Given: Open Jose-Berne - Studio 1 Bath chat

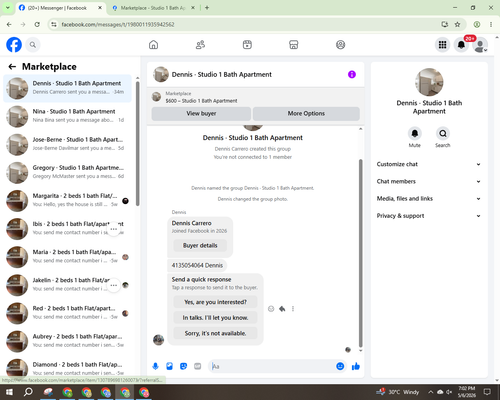Looking at the screenshot, I should 67,144.
